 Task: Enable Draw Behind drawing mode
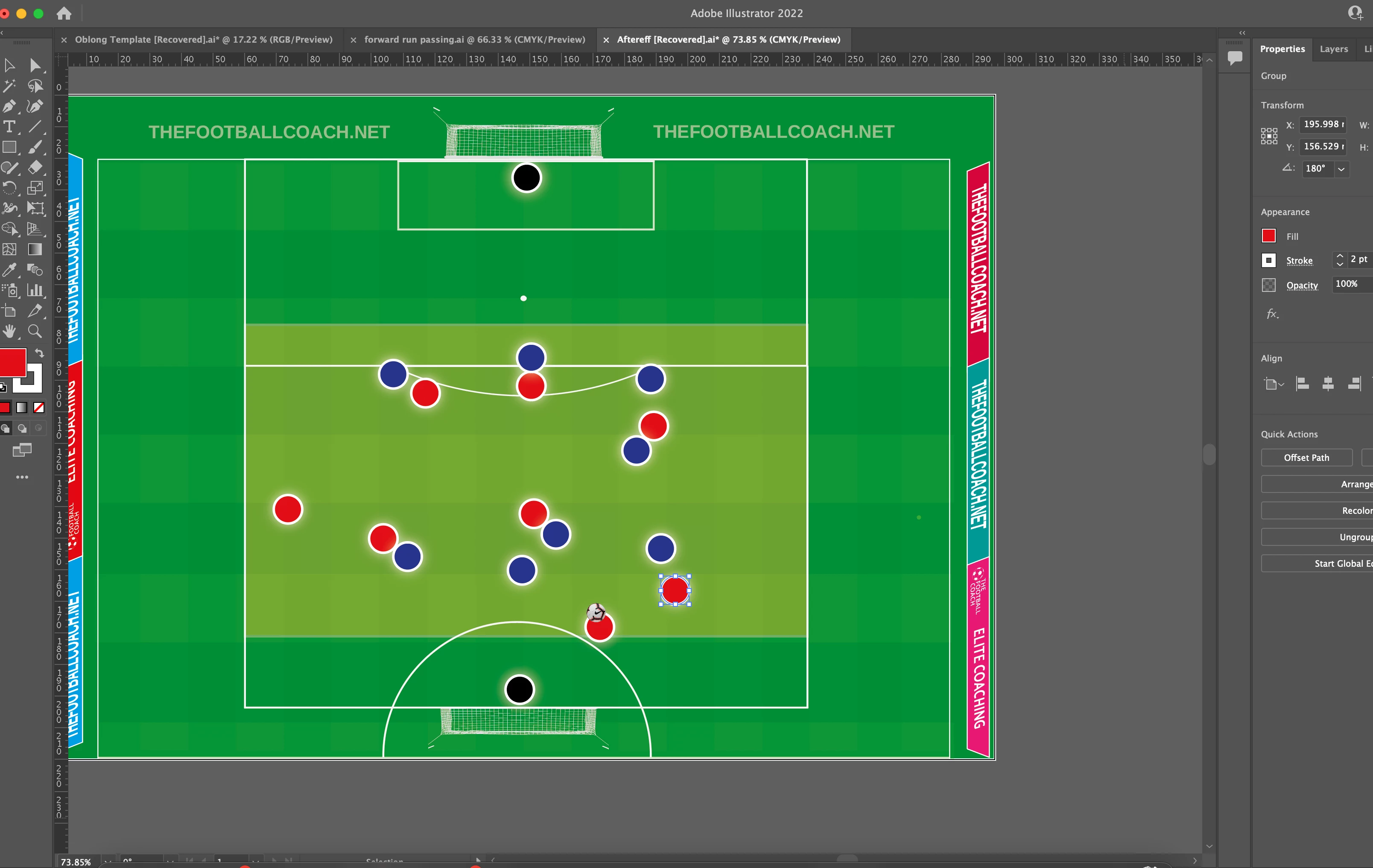tap(22, 428)
